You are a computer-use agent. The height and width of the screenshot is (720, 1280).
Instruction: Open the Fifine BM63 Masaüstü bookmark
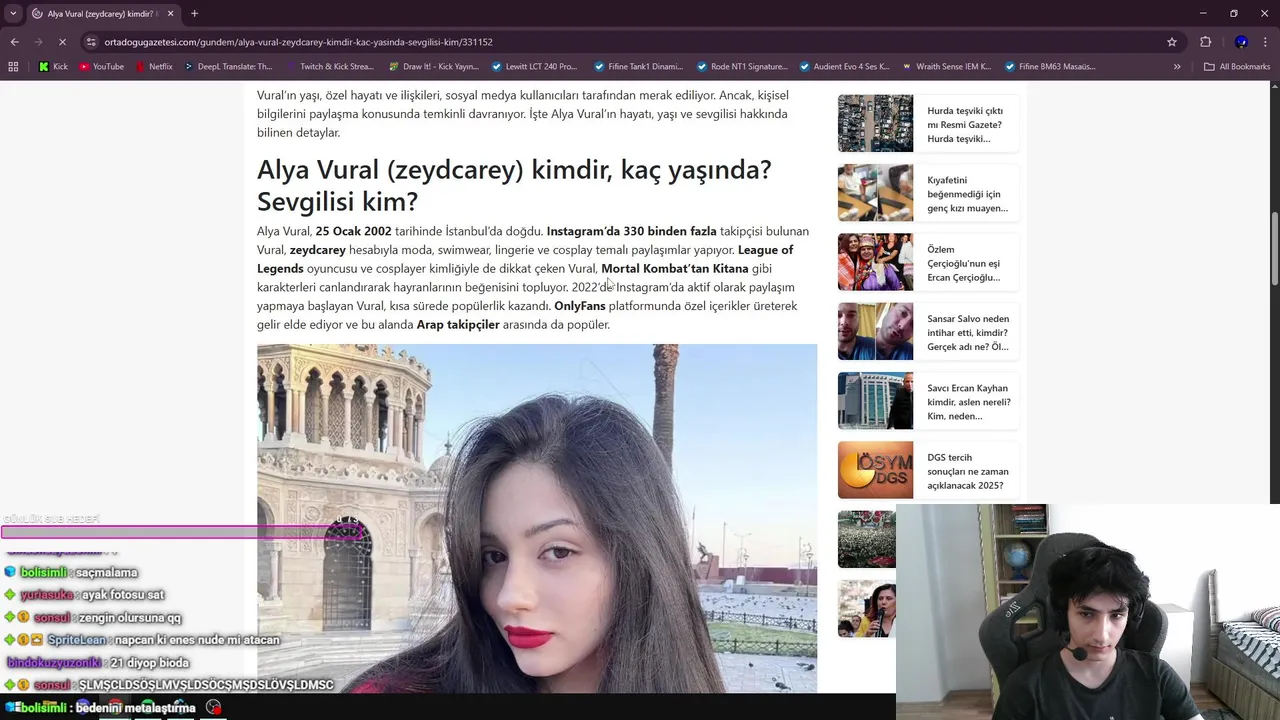click(x=1049, y=67)
